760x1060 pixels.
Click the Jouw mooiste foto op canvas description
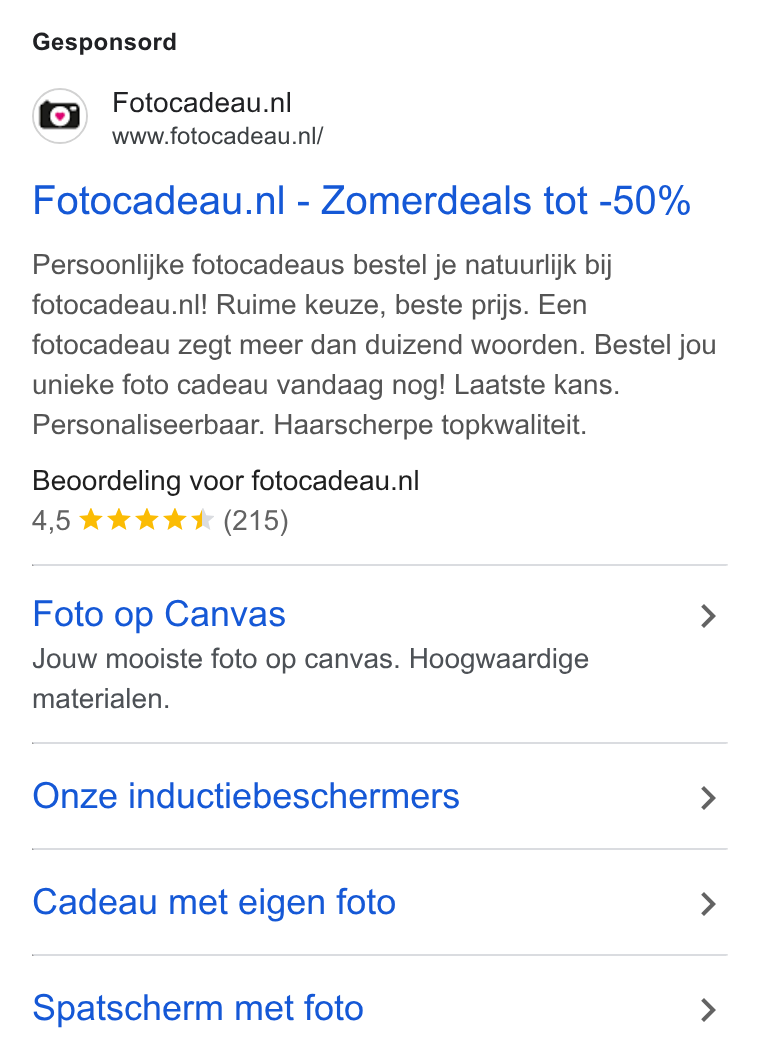pos(310,679)
